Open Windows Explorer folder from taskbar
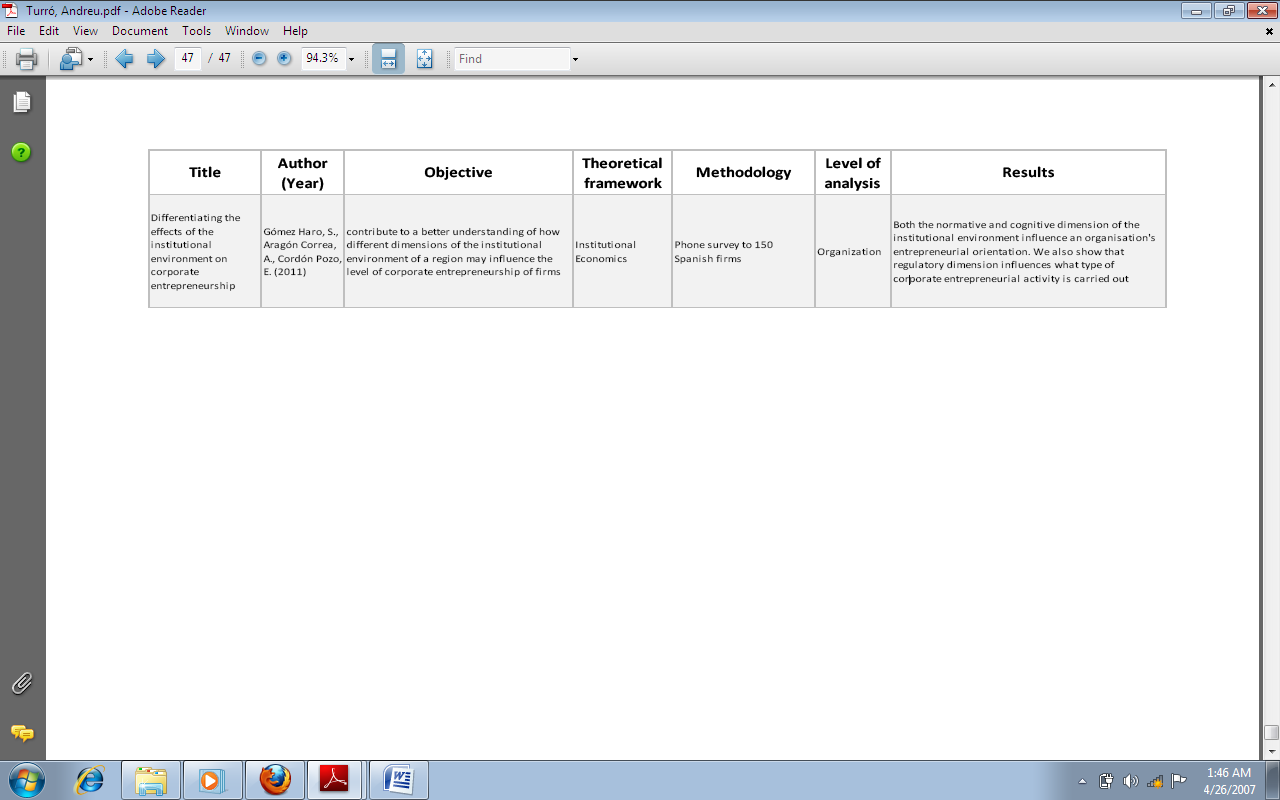 151,779
